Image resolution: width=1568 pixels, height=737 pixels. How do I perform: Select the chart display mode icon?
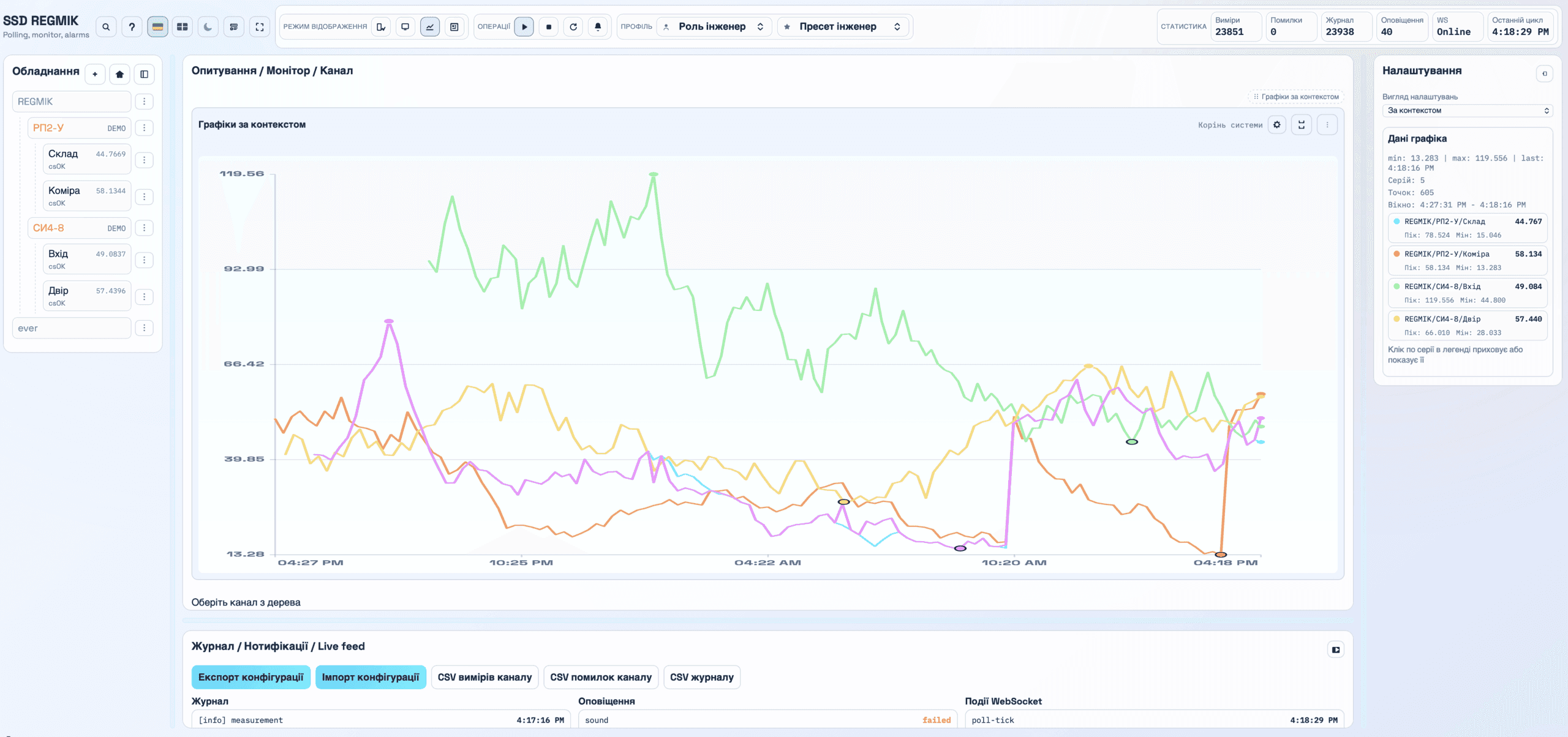(430, 27)
